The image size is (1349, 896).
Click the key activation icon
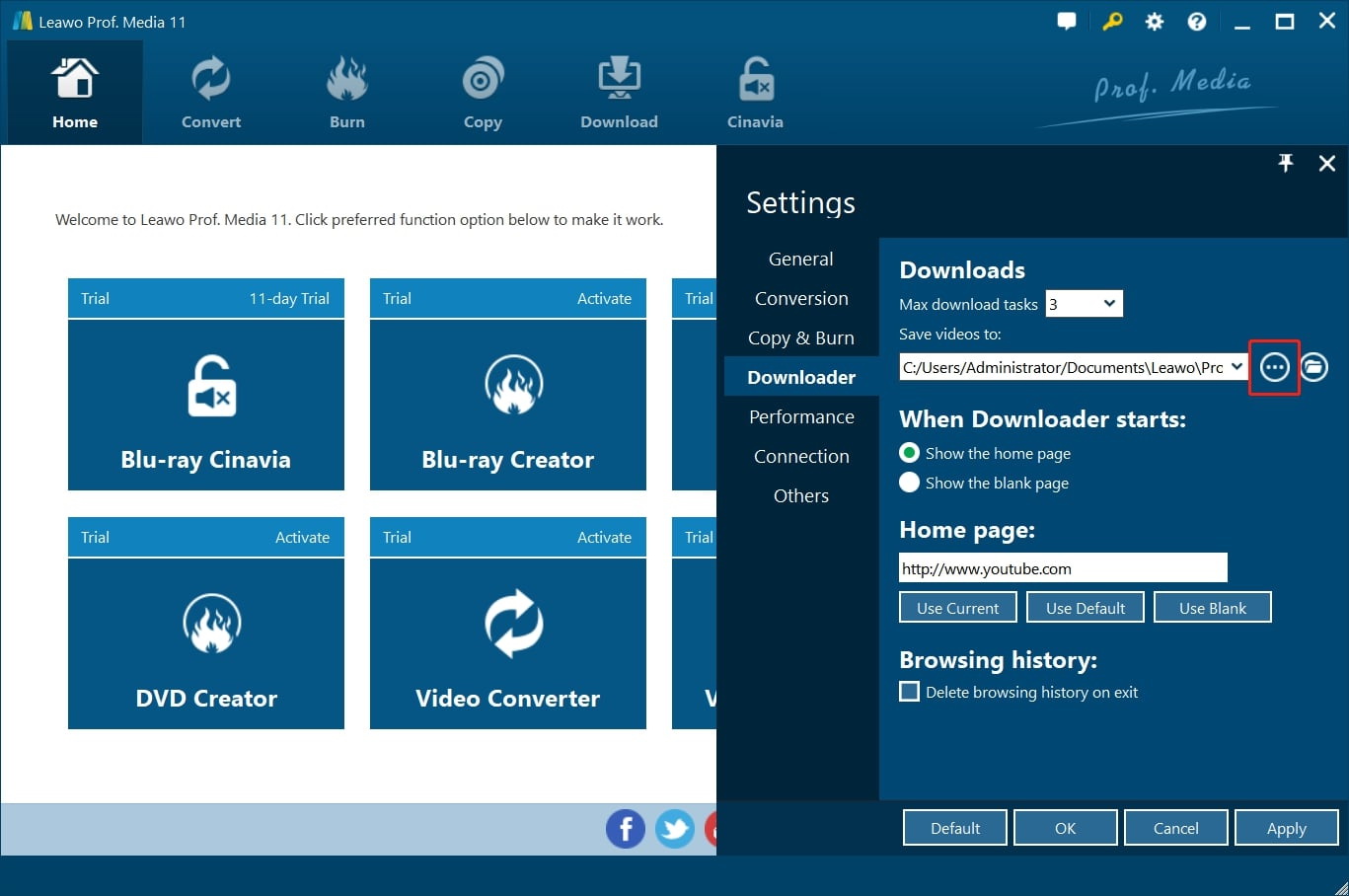click(x=1112, y=22)
